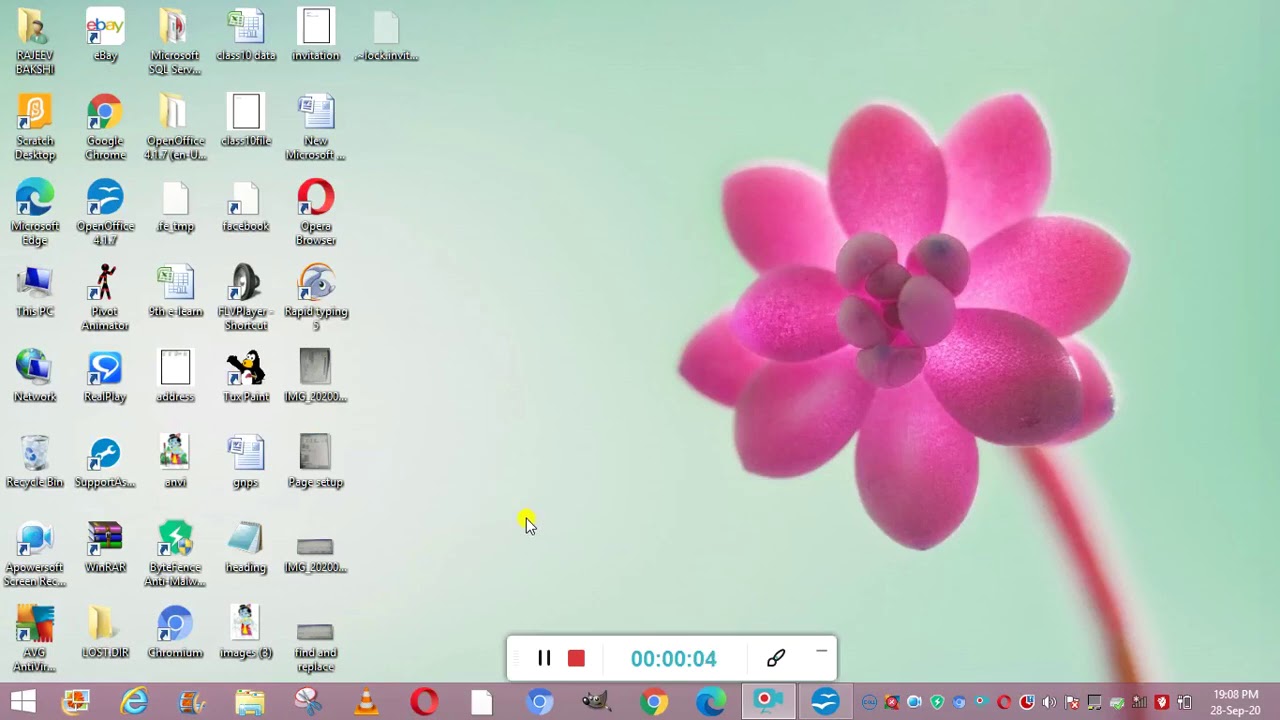The width and height of the screenshot is (1280, 720).
Task: Select the class10 data spreadsheet file
Action: point(246,35)
